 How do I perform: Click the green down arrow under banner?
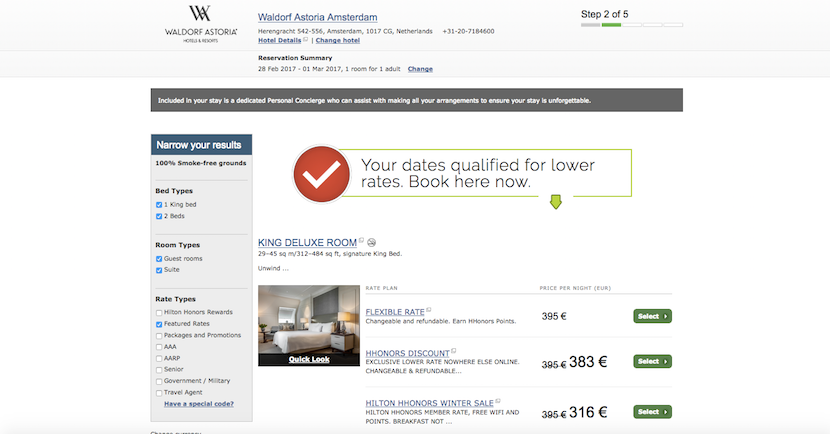point(556,203)
